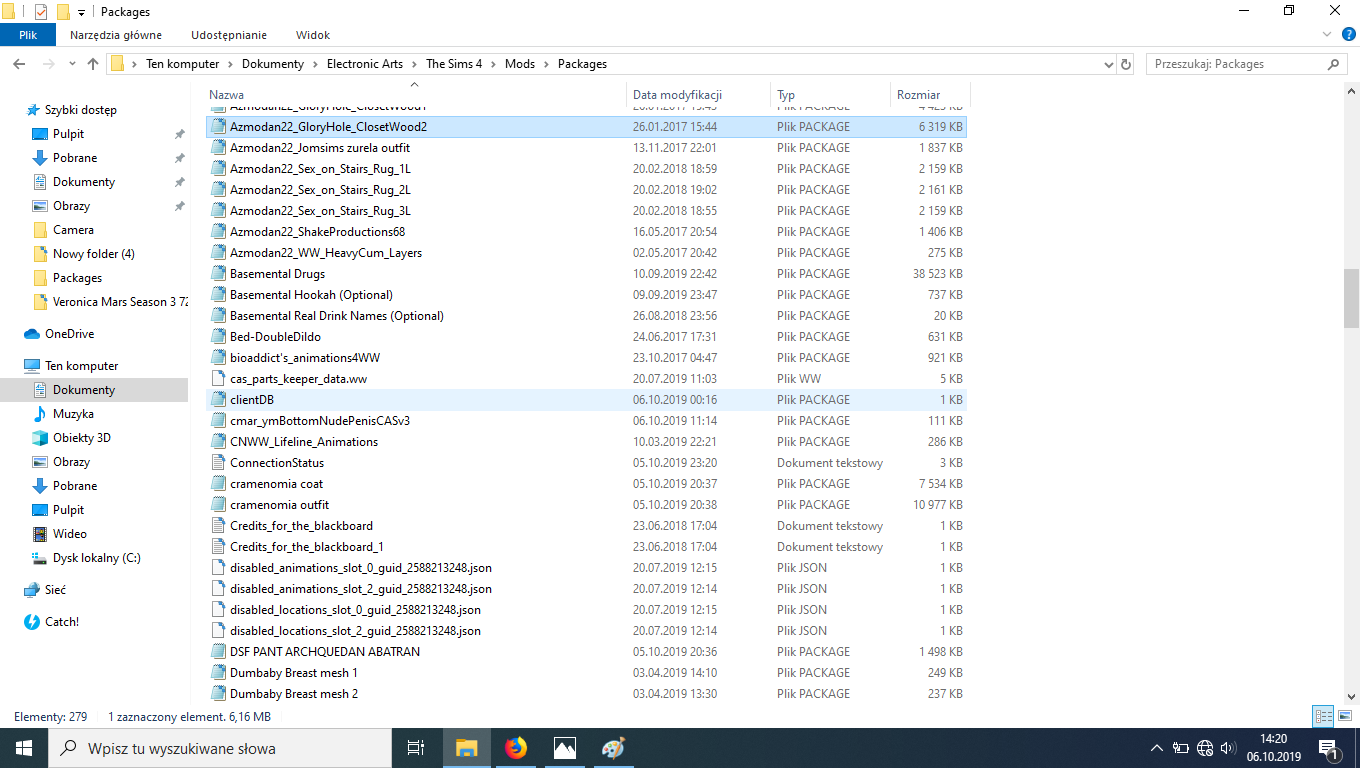Select the details view icon in status bar
The height and width of the screenshot is (768, 1360).
[x=1323, y=716]
